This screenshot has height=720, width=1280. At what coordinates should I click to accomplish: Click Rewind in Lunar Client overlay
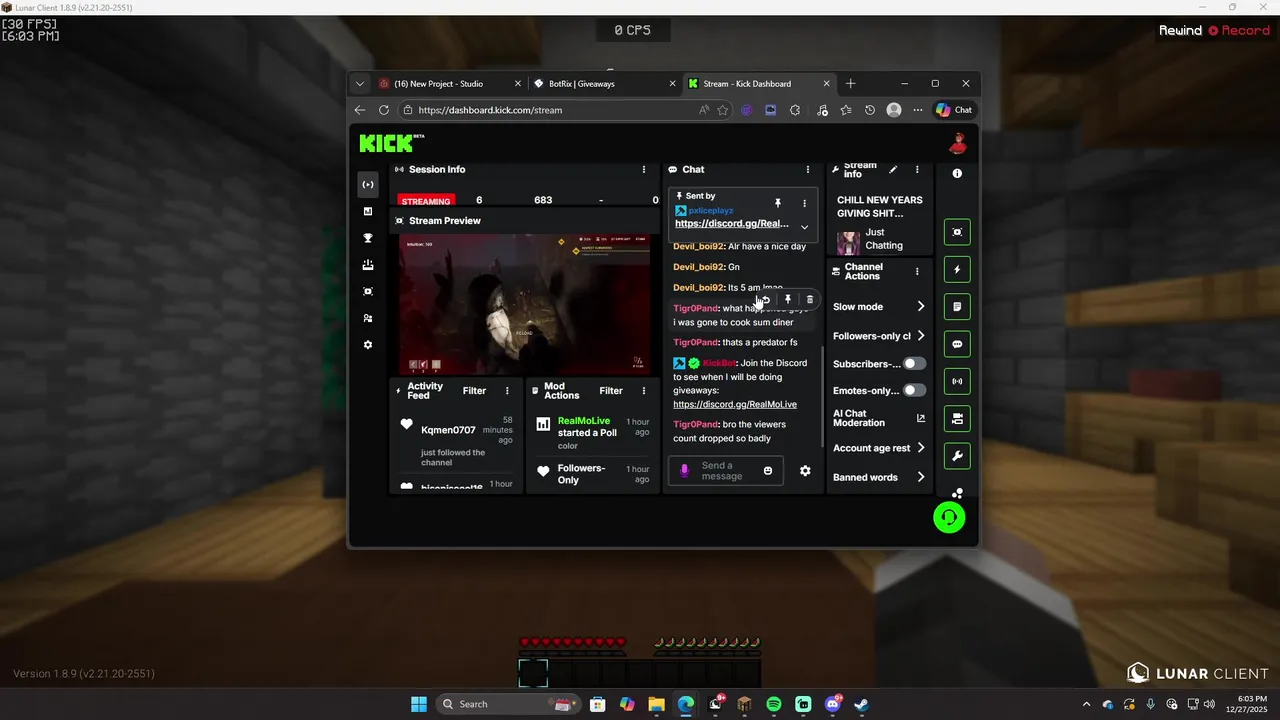[x=1180, y=30]
